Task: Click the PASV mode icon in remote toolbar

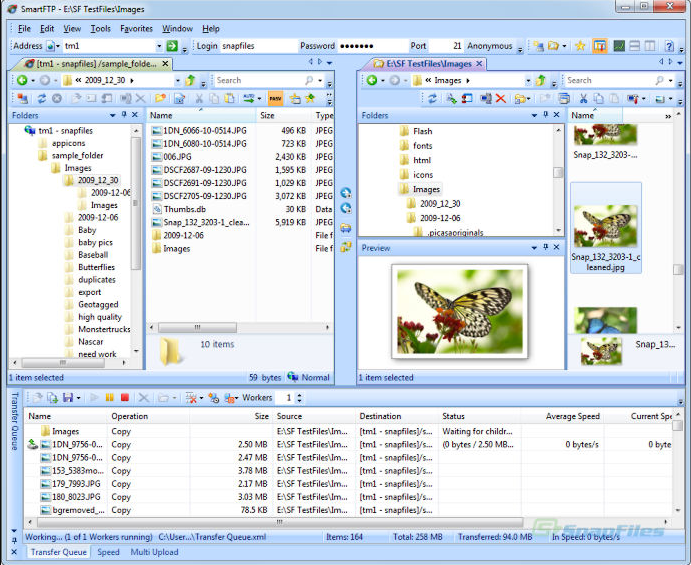Action: [x=275, y=99]
